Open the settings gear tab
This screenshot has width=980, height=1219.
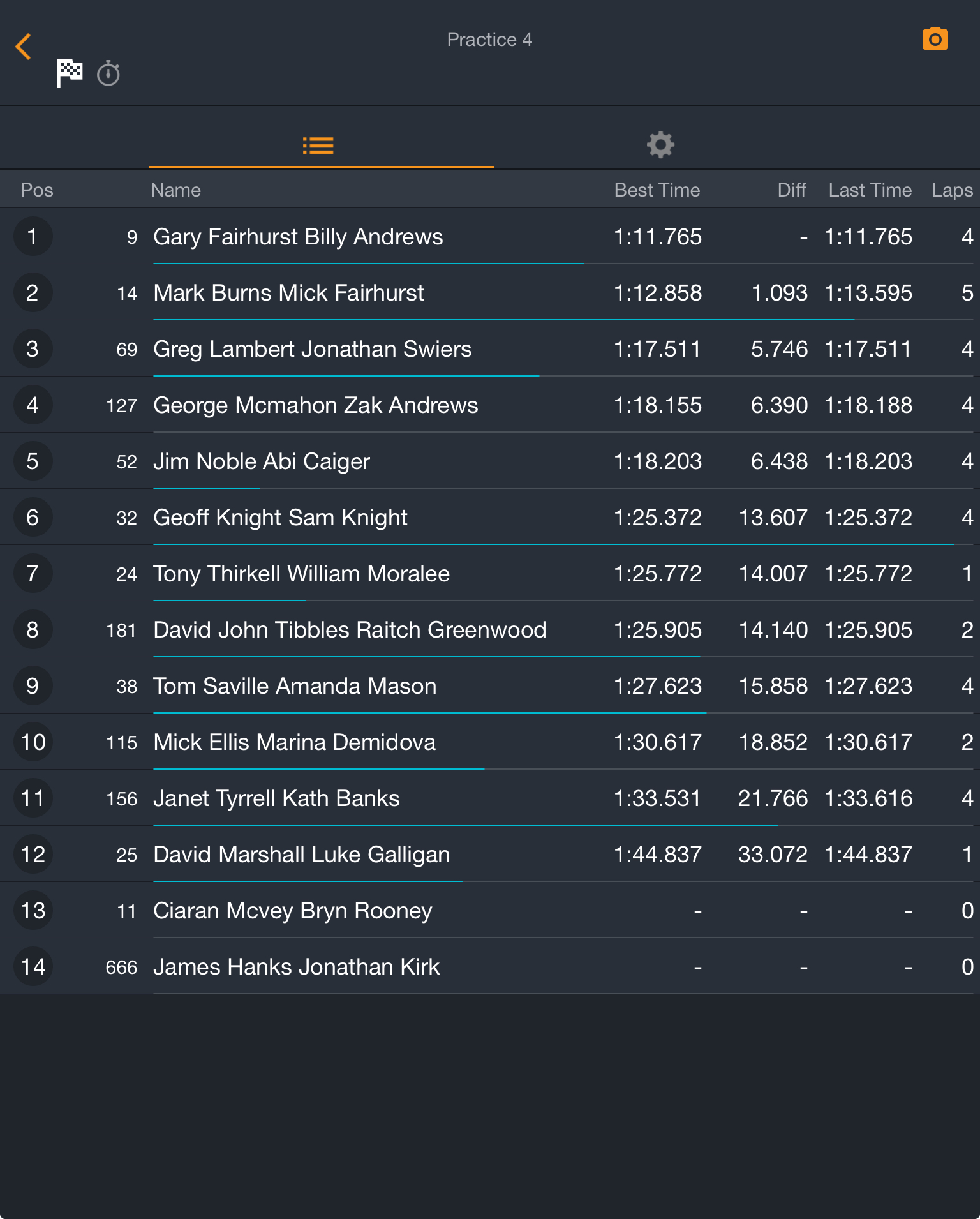point(660,145)
